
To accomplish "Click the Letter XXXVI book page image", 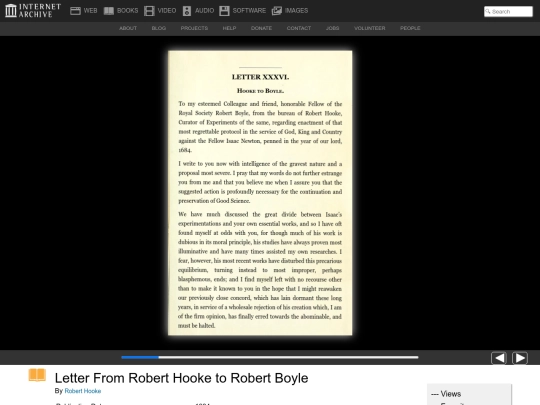I will [260, 193].
